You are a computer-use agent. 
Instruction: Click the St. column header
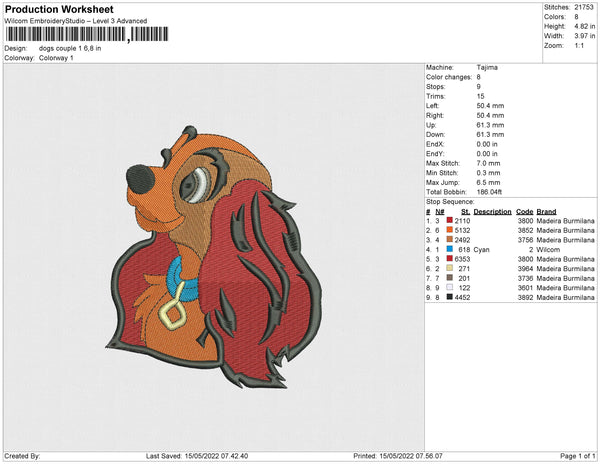point(465,212)
